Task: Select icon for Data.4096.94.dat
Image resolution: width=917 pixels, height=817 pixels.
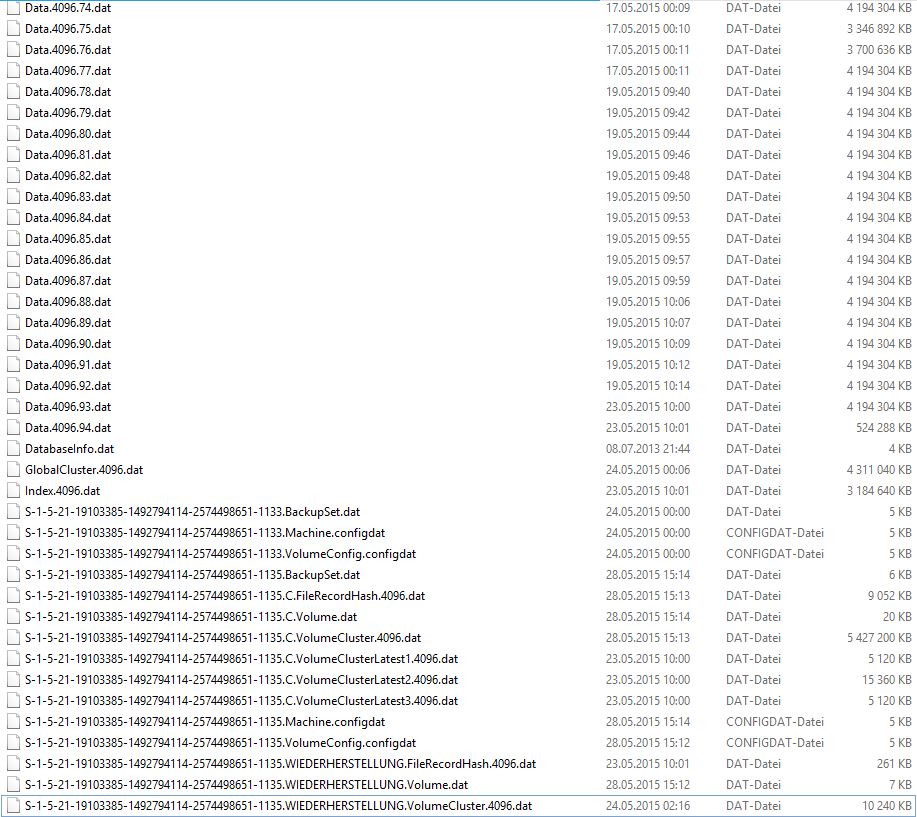Action: point(13,428)
